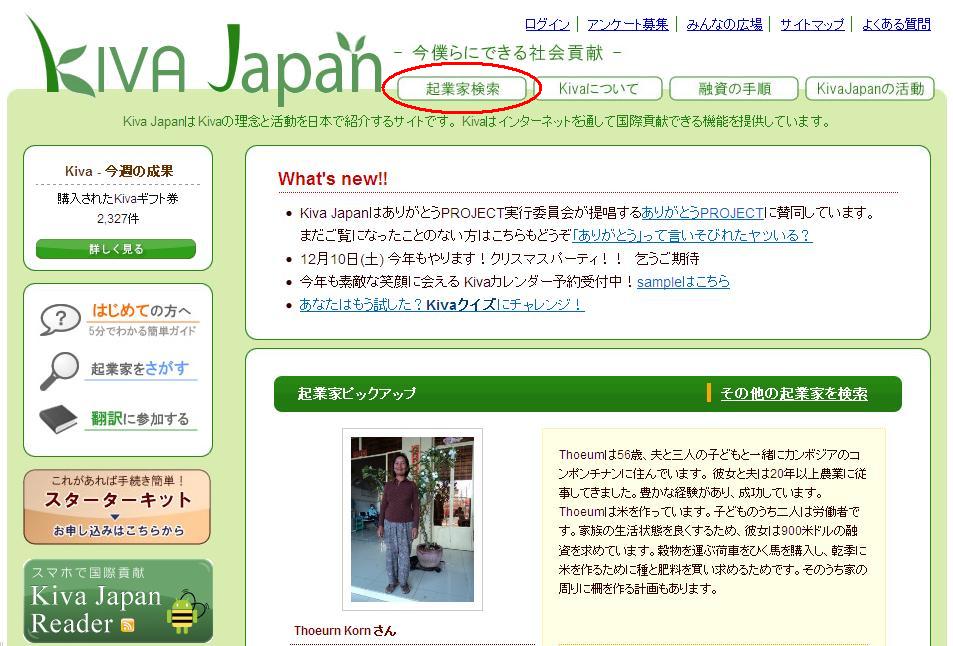This screenshot has width=953, height=646.
Task: Click the 今僕らにできる社会貢献 tagline
Action: point(508,53)
